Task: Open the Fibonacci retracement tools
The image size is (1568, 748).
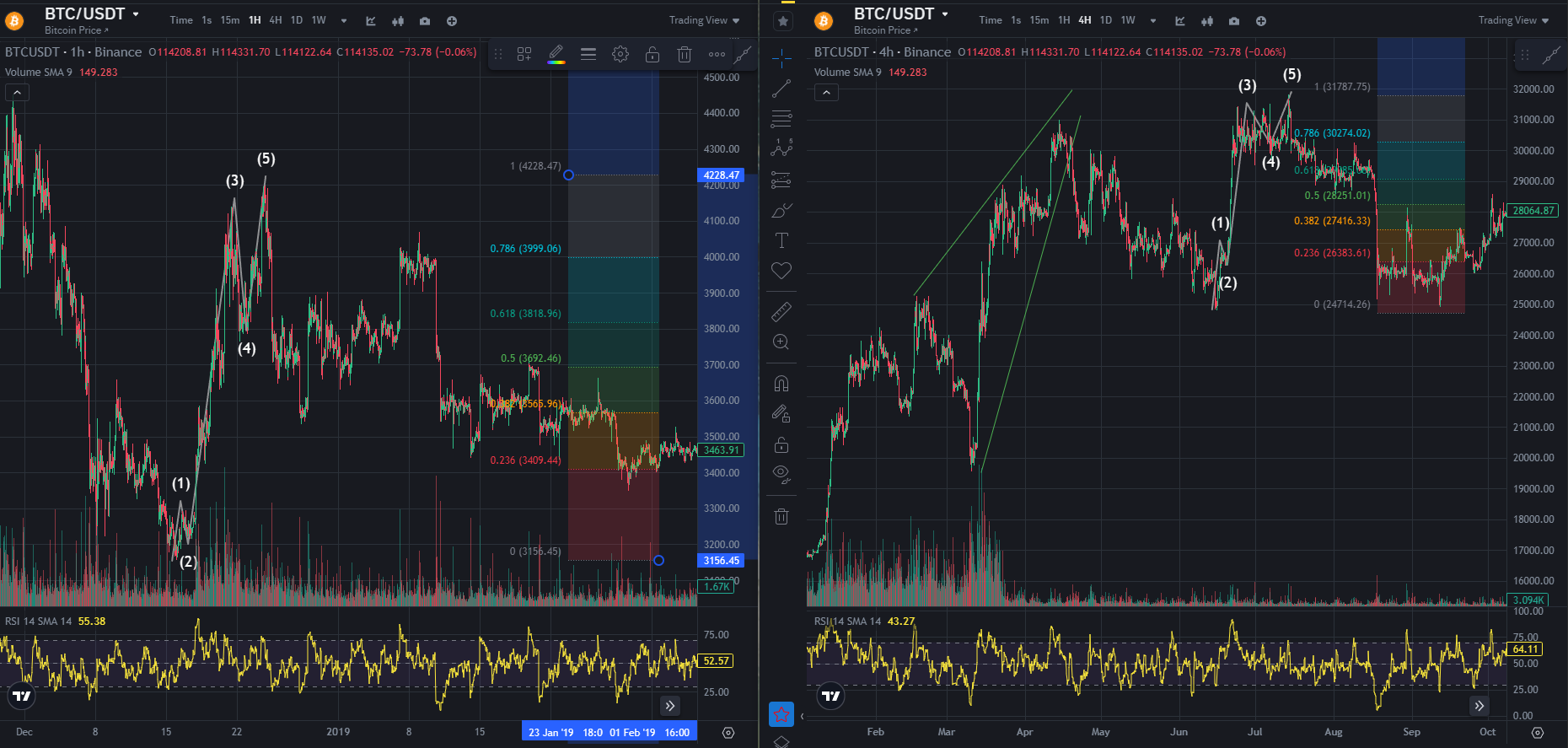Action: [x=781, y=119]
